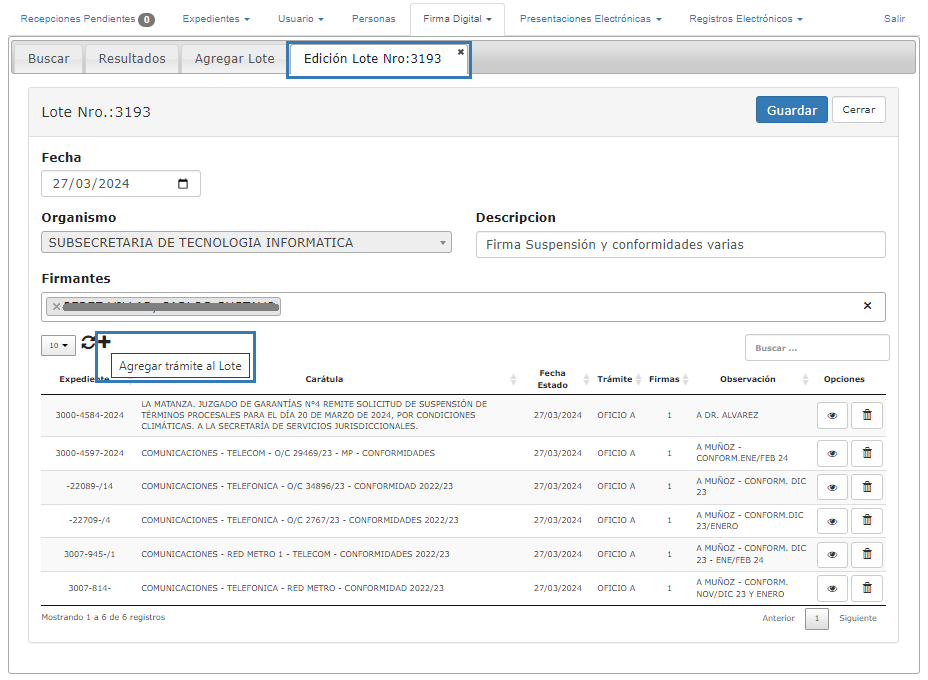The width and height of the screenshot is (928, 680).
Task: Click the plus icon to add trámite
Action: tap(104, 342)
